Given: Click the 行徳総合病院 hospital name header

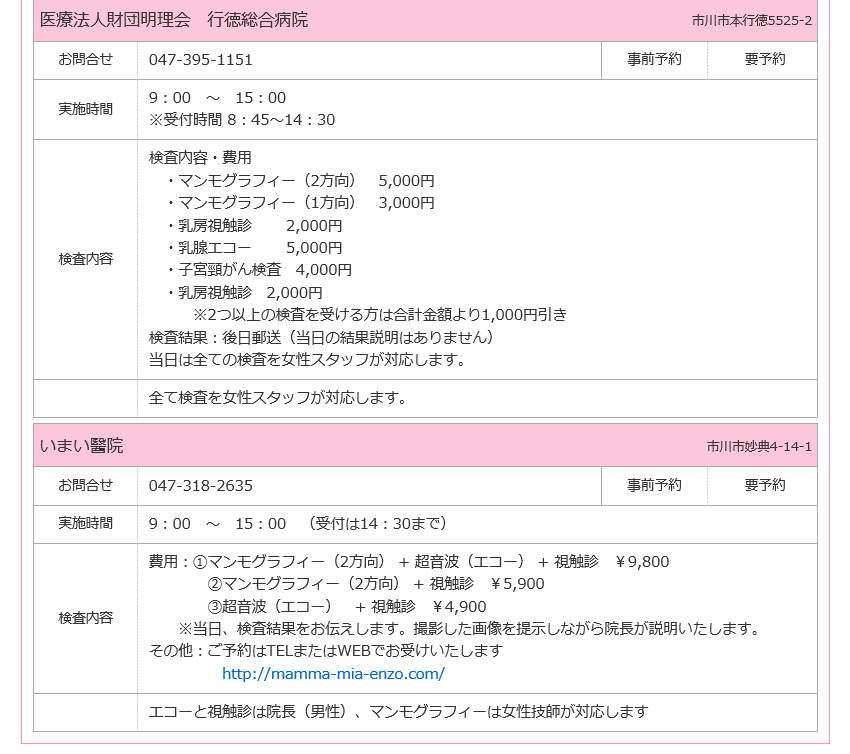Looking at the screenshot, I should pos(174,20).
